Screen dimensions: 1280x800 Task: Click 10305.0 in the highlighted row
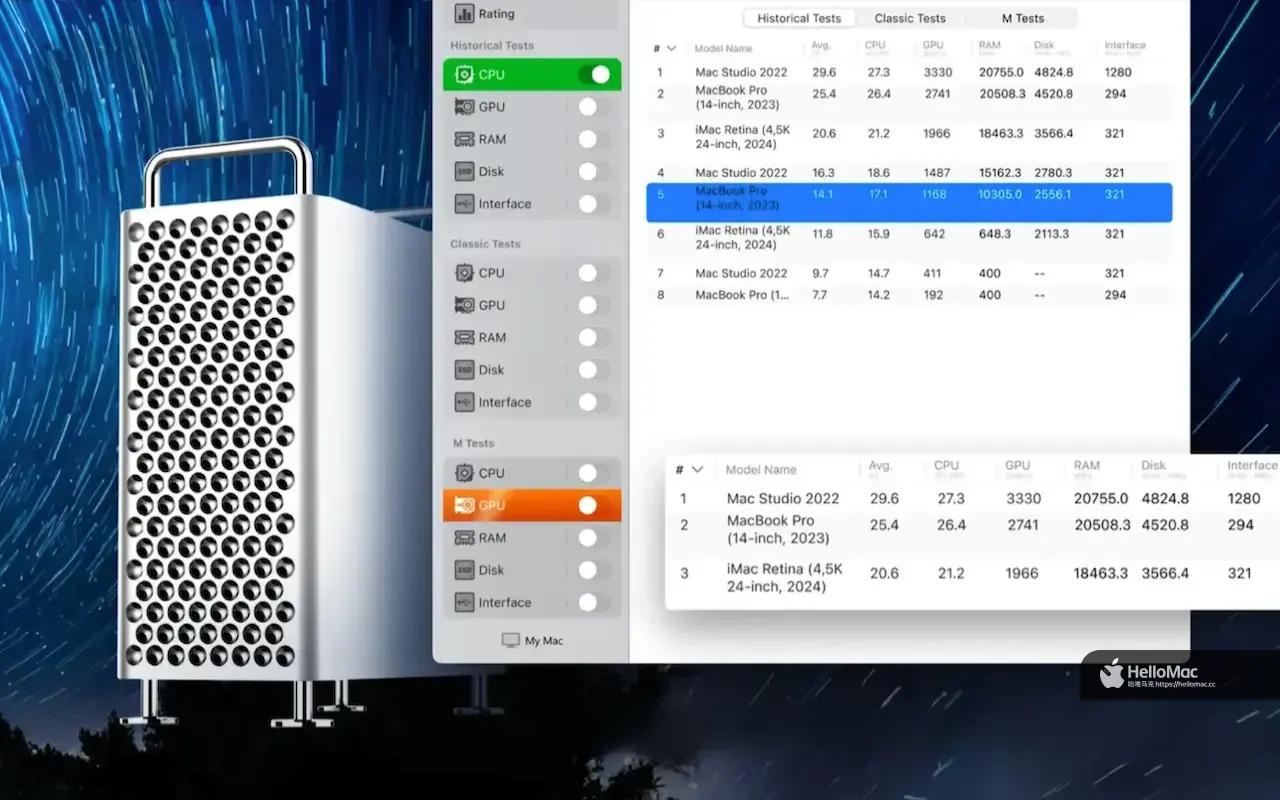[1000, 195]
